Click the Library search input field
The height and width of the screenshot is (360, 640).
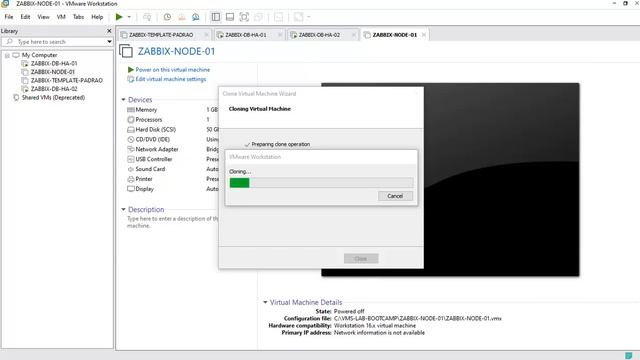pyautogui.click(x=57, y=42)
